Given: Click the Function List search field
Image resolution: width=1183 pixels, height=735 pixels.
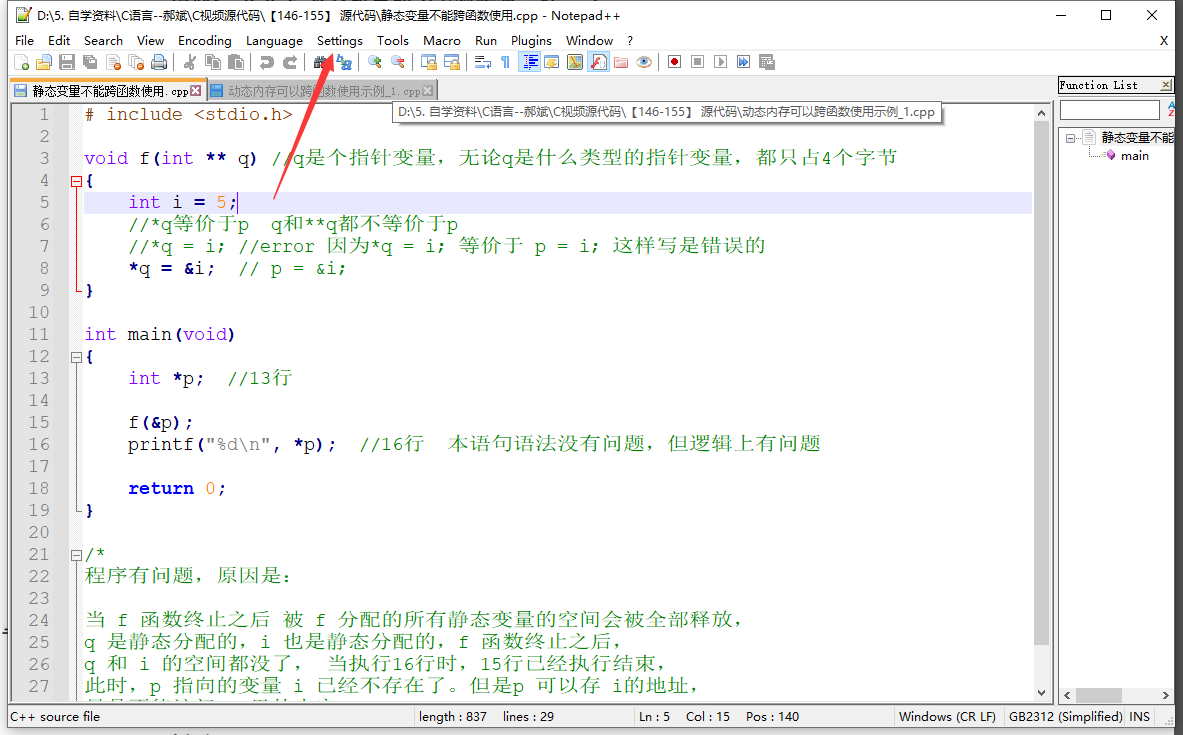Looking at the screenshot, I should point(1109,110).
